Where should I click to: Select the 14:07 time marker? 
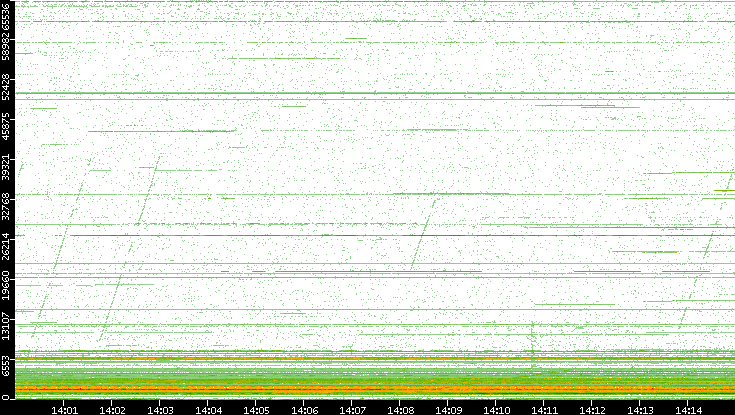[x=352, y=409]
